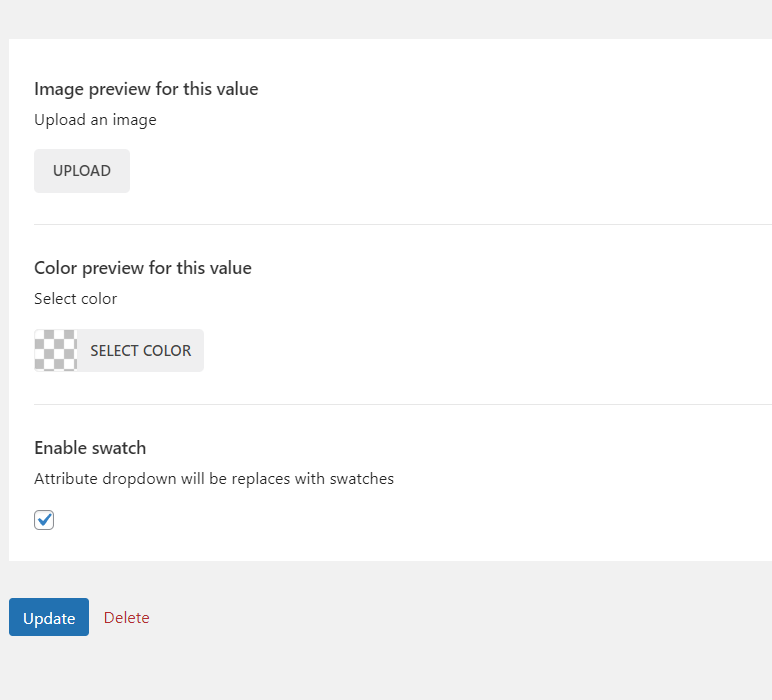The height and width of the screenshot is (700, 772).
Task: Click the "Image preview for this value" heading
Action: click(146, 89)
